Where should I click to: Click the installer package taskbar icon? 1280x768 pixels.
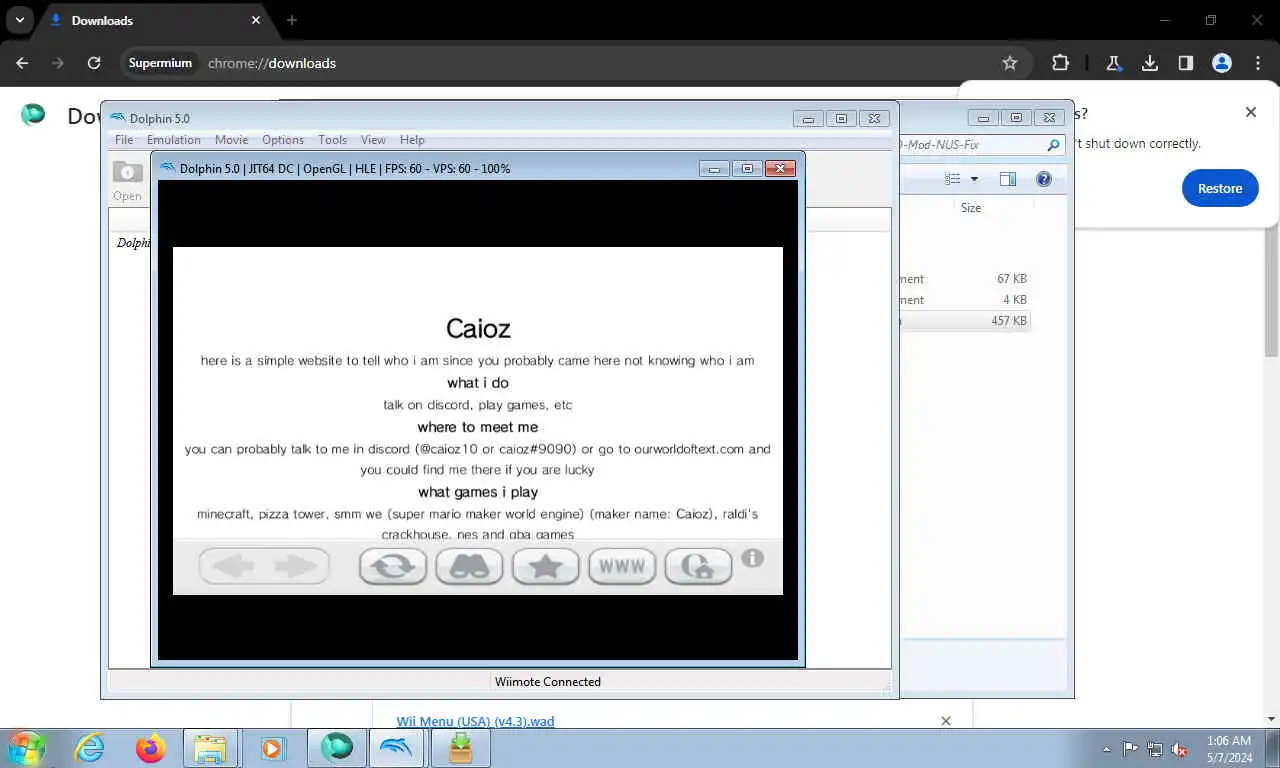[460, 748]
